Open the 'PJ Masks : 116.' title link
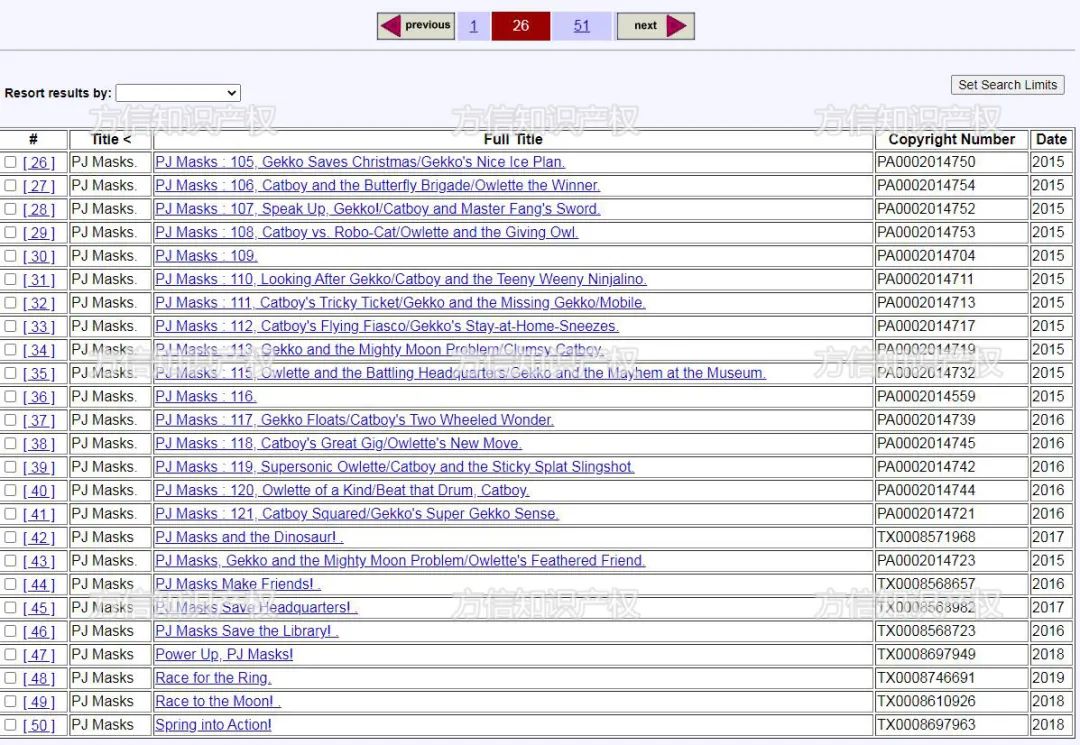 206,396
